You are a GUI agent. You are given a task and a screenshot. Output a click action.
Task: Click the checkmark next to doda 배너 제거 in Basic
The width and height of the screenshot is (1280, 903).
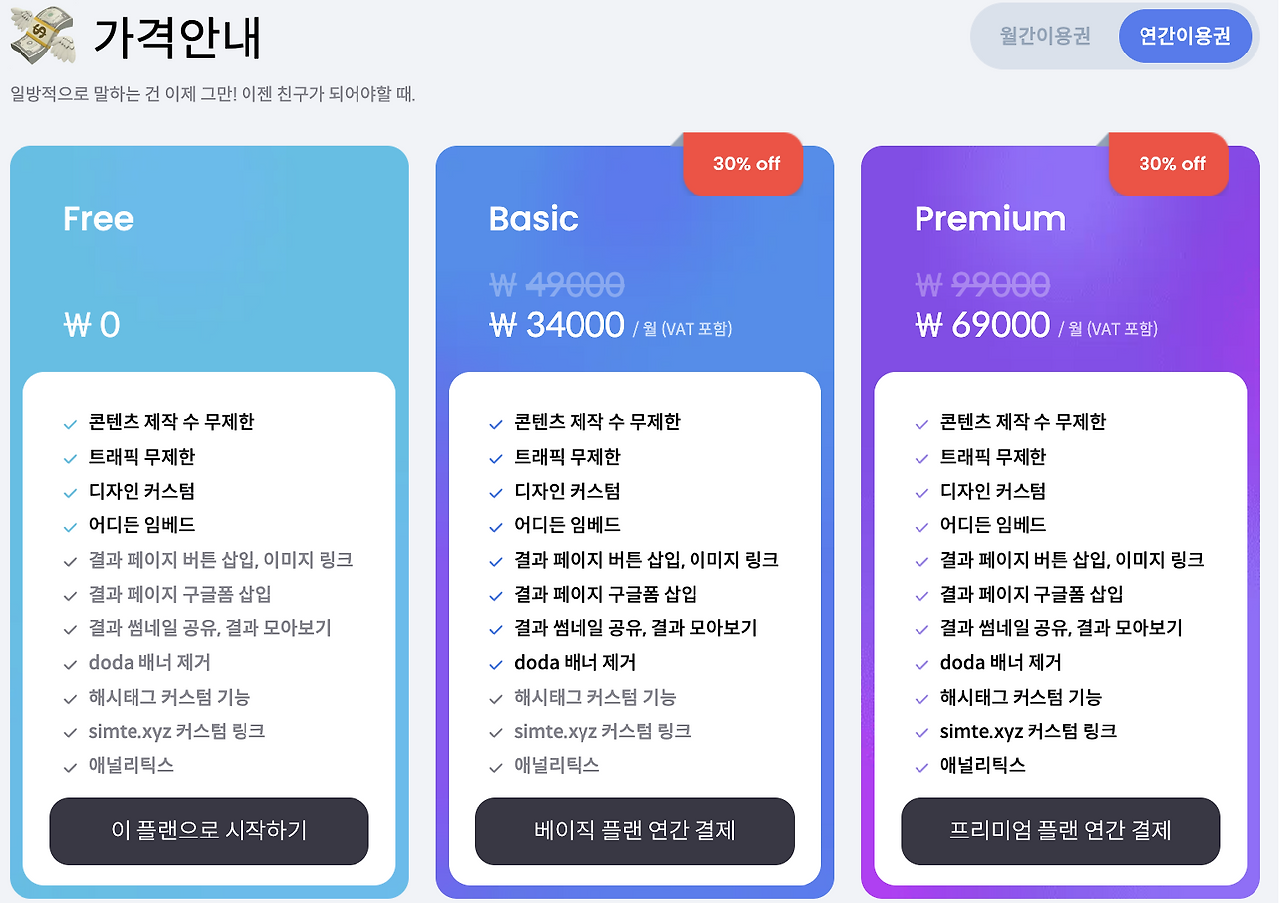click(x=496, y=663)
